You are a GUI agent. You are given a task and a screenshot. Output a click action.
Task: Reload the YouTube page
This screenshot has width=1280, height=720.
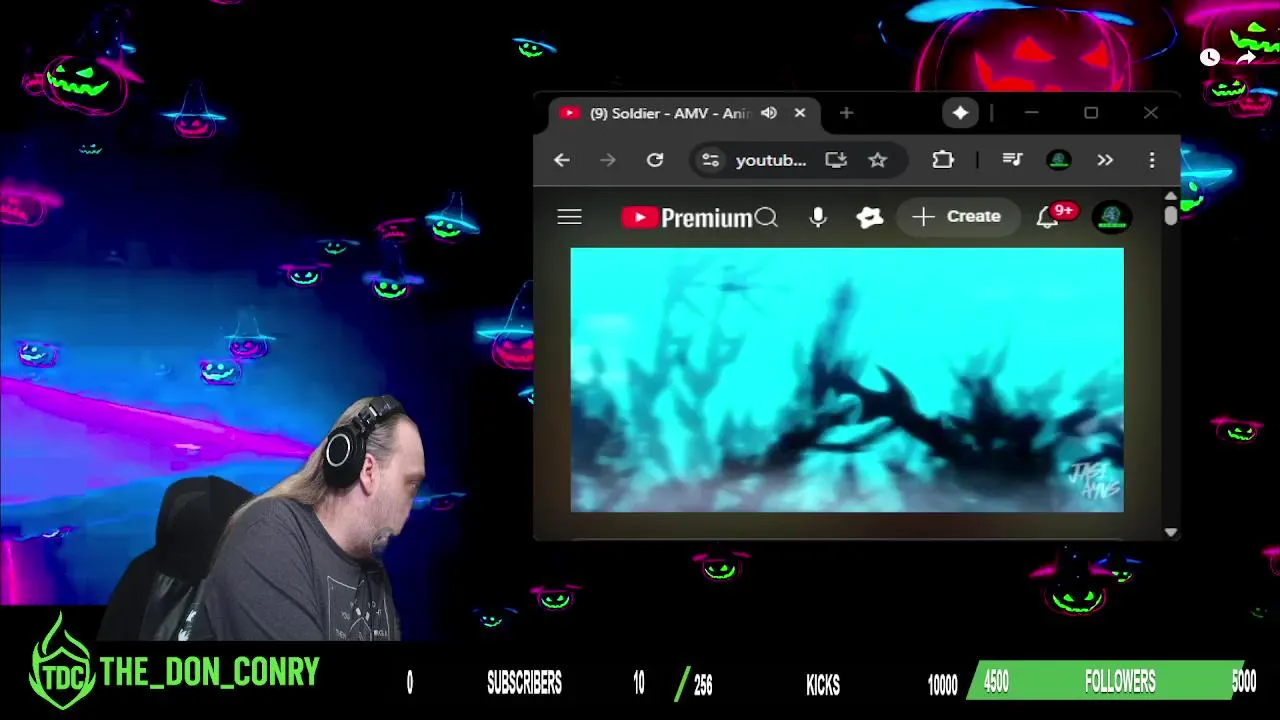(655, 160)
